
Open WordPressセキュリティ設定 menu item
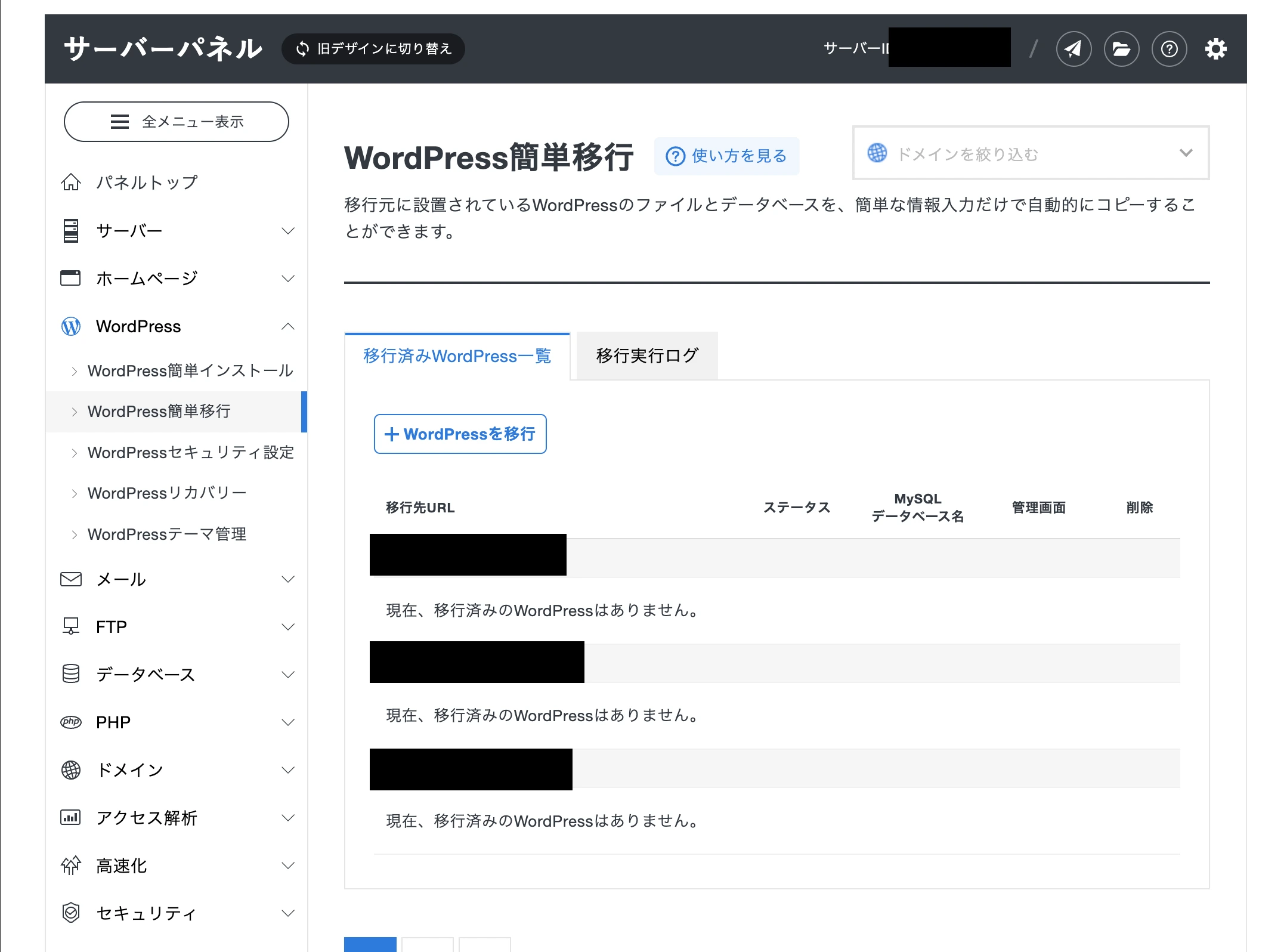(177, 452)
